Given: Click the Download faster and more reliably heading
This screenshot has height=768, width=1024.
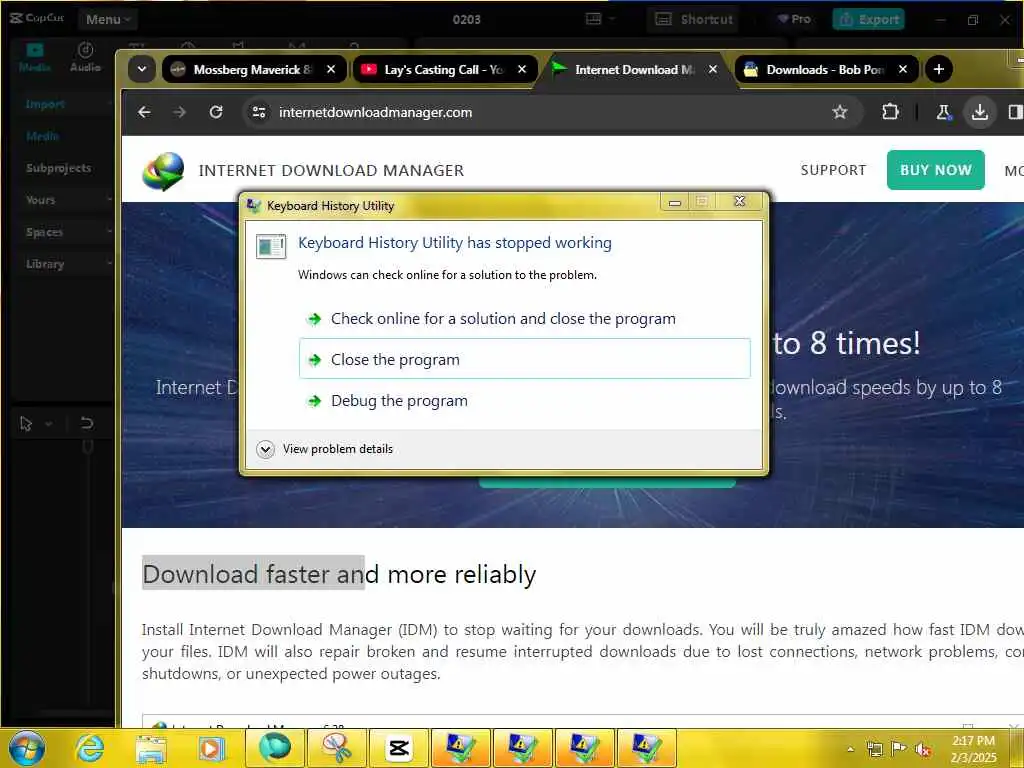Looking at the screenshot, I should [x=339, y=574].
